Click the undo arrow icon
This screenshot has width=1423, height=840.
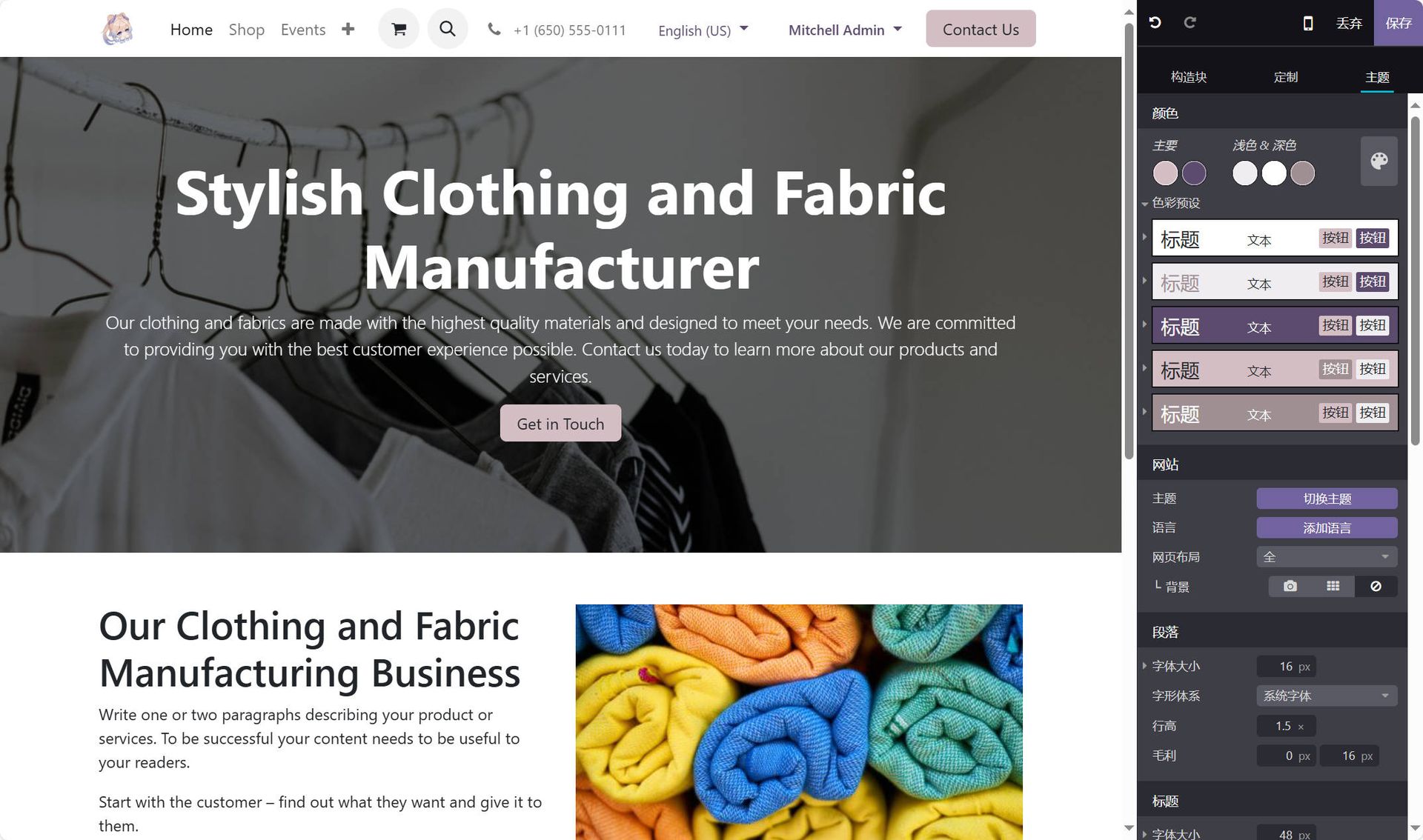[1155, 23]
